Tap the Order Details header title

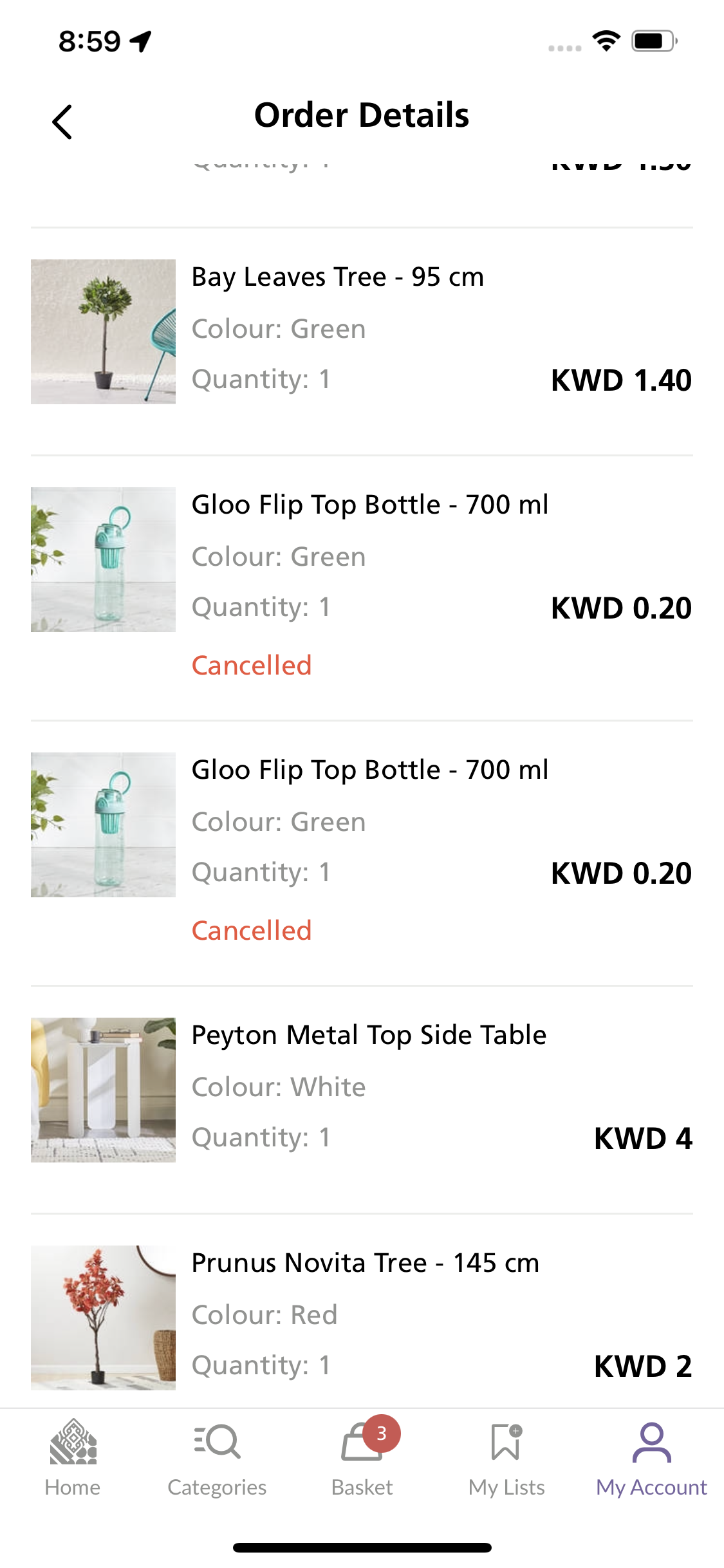point(362,116)
